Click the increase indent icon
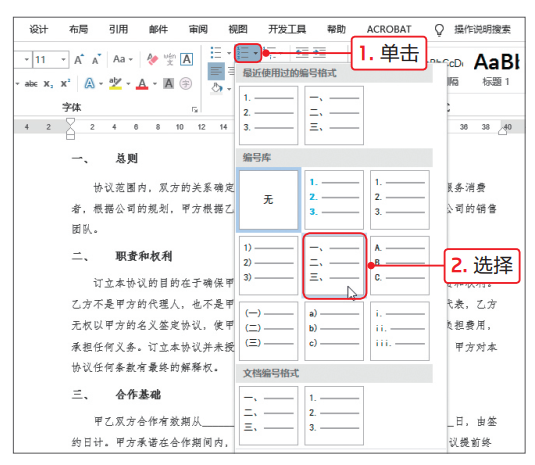 pos(320,53)
